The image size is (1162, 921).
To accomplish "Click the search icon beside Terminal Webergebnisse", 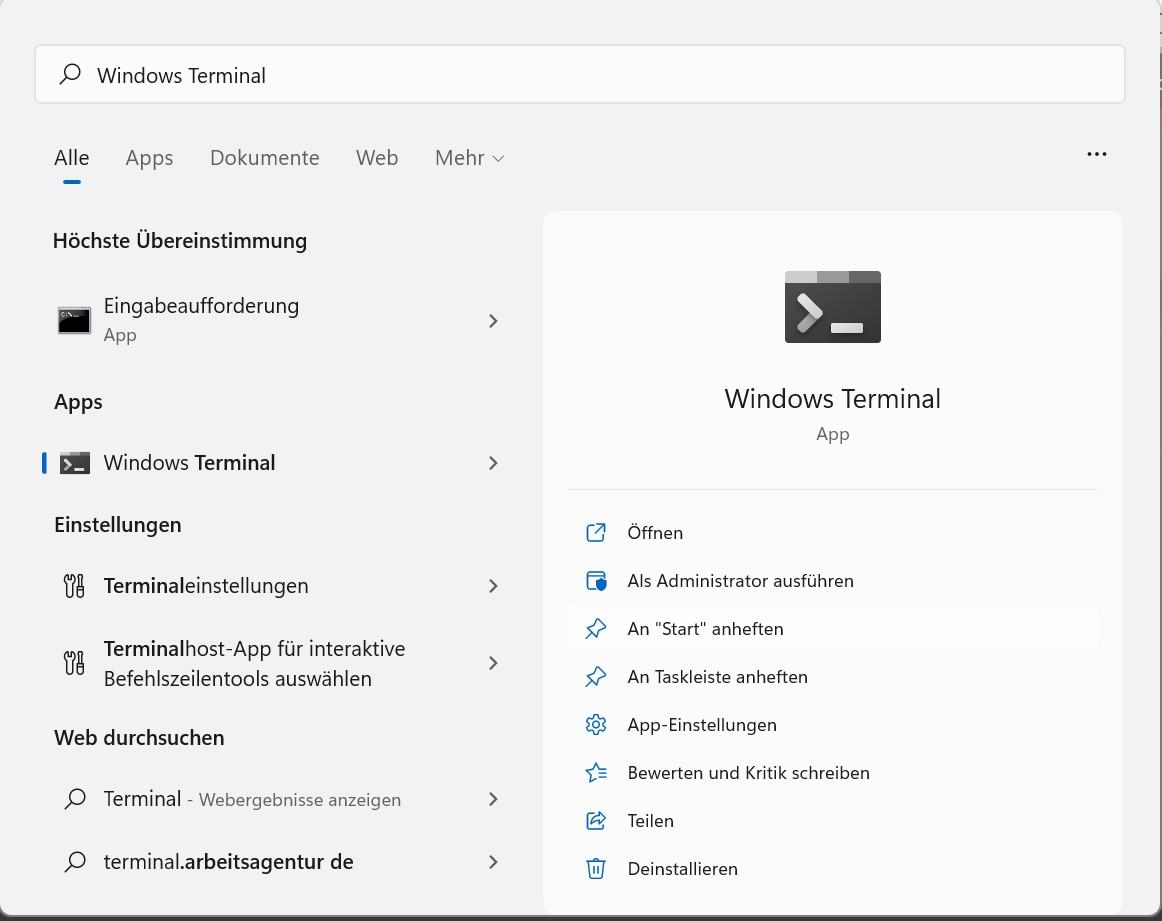I will tap(75, 799).
